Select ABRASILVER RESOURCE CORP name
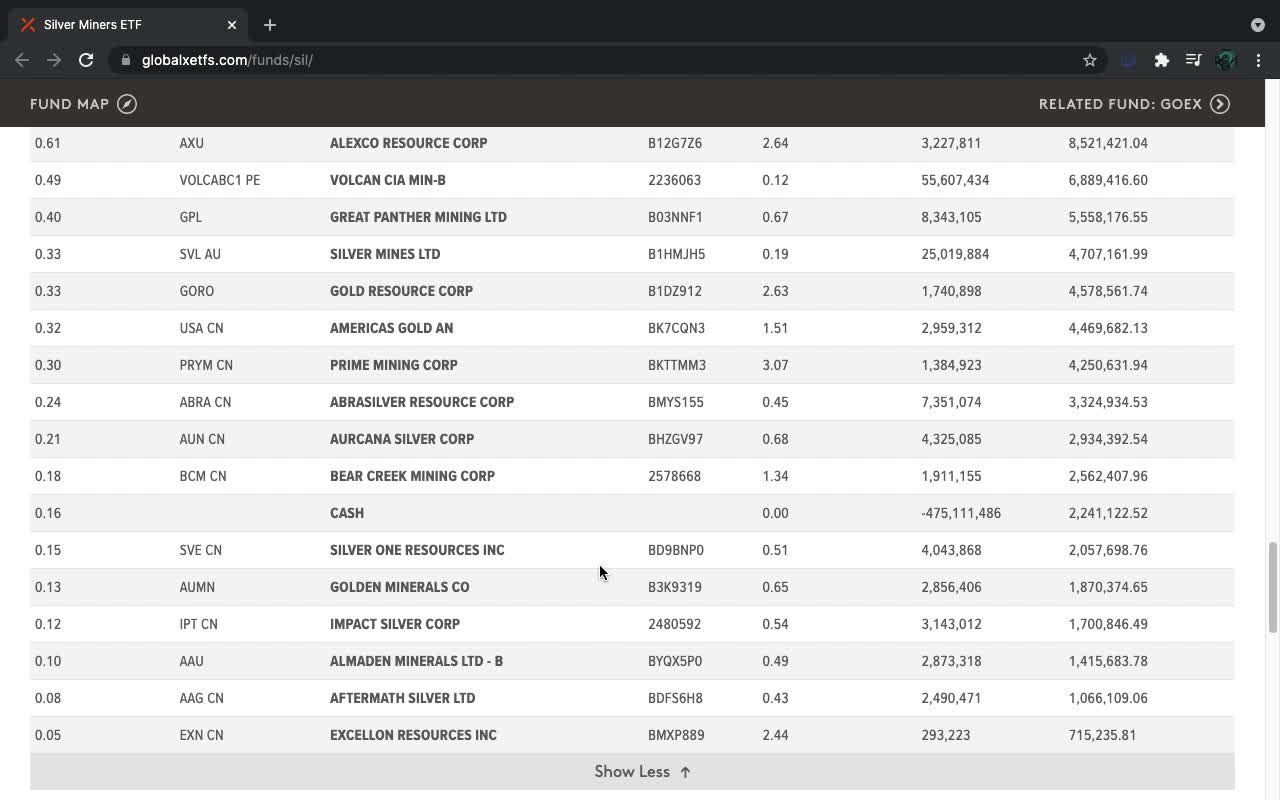This screenshot has width=1280, height=800. click(422, 402)
